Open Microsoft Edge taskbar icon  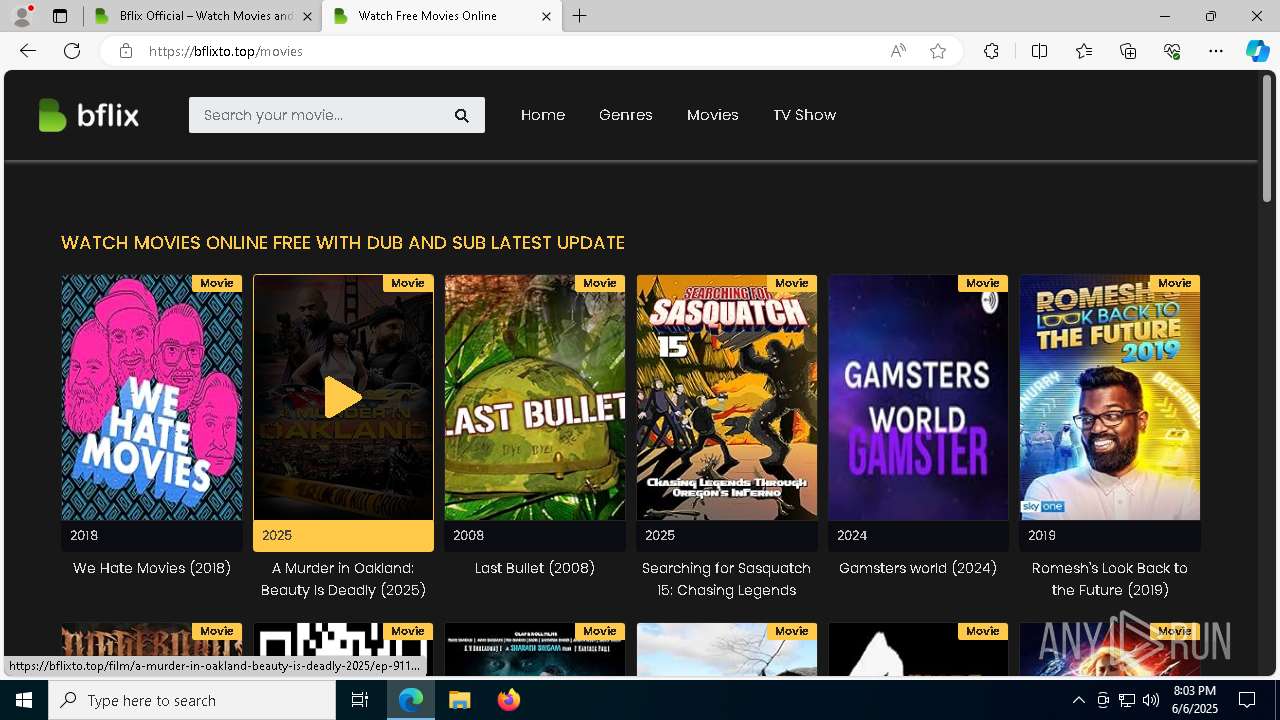[x=411, y=700]
